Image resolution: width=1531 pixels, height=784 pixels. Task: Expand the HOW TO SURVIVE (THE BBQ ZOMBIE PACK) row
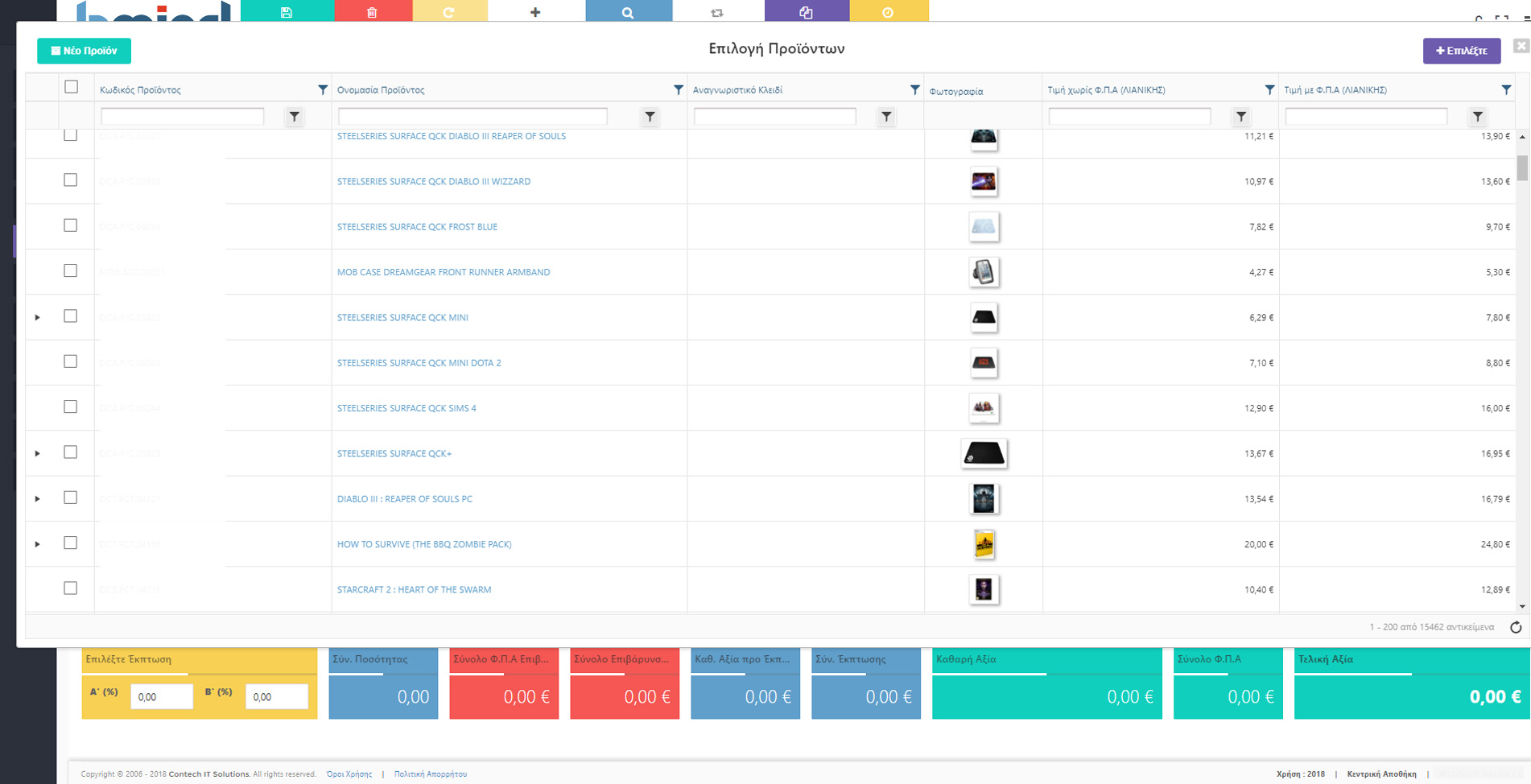click(x=37, y=544)
